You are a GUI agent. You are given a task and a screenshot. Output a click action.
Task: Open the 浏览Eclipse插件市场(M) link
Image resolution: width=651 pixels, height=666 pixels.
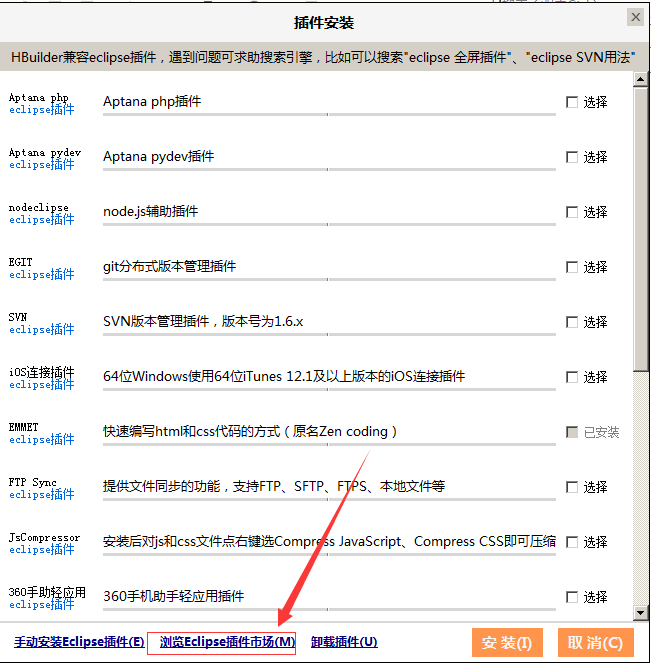pos(227,641)
